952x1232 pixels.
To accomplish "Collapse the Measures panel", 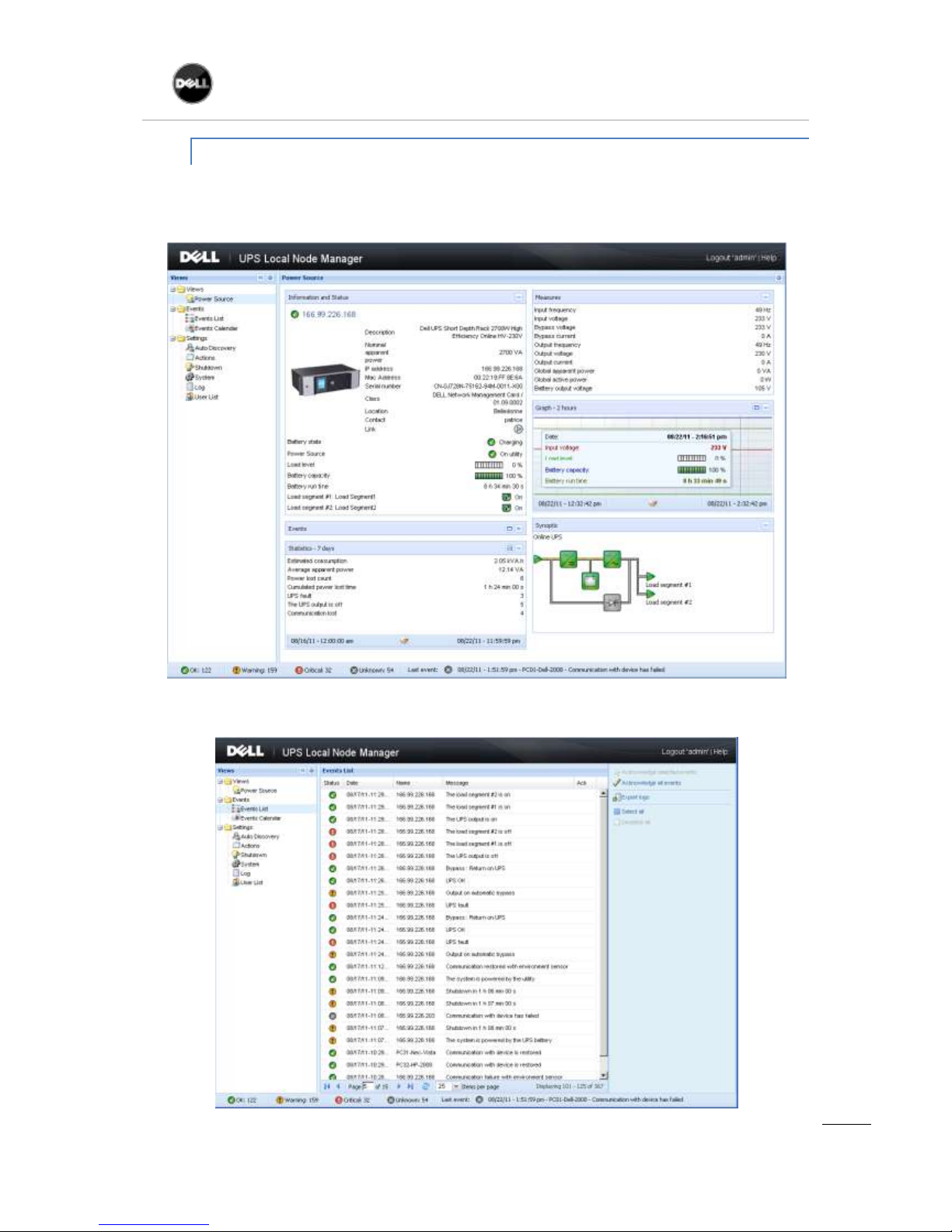I will pyautogui.click(x=765, y=297).
